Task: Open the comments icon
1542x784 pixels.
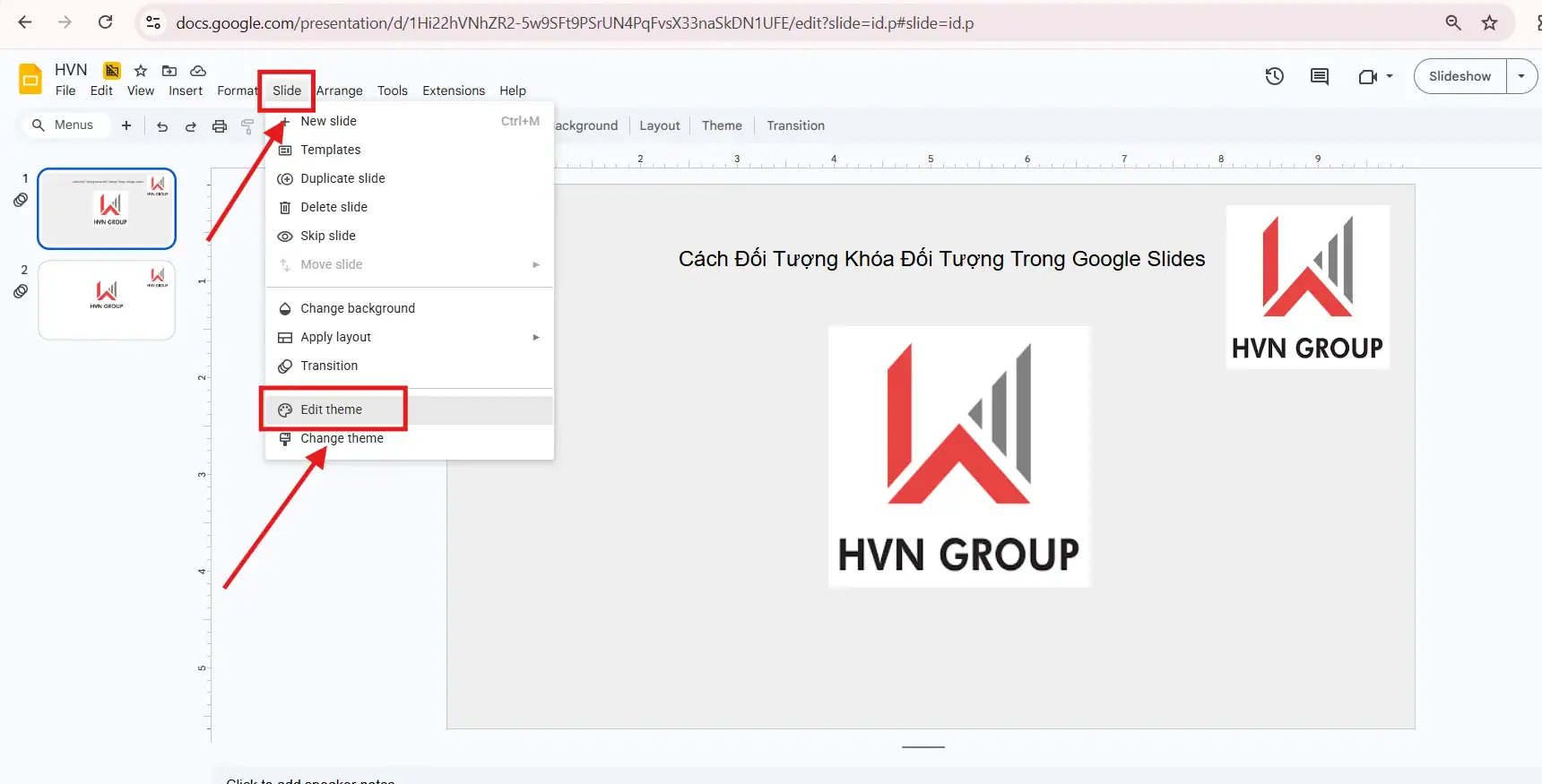Action: (1320, 76)
